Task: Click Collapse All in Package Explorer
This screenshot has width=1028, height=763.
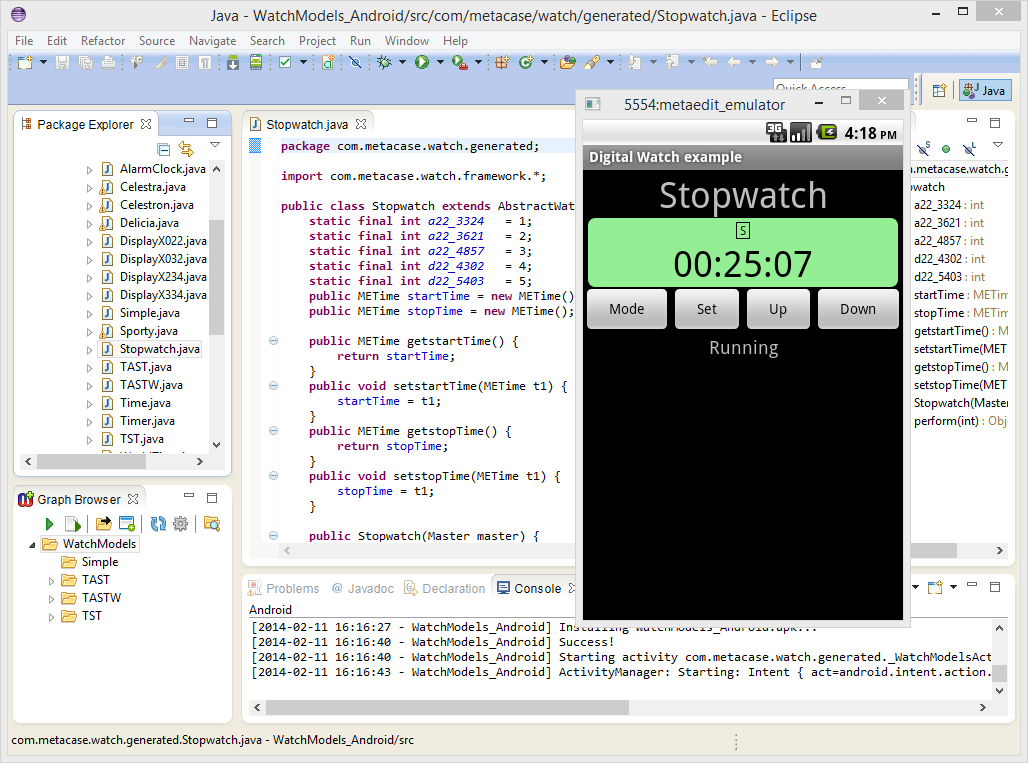Action: click(163, 149)
